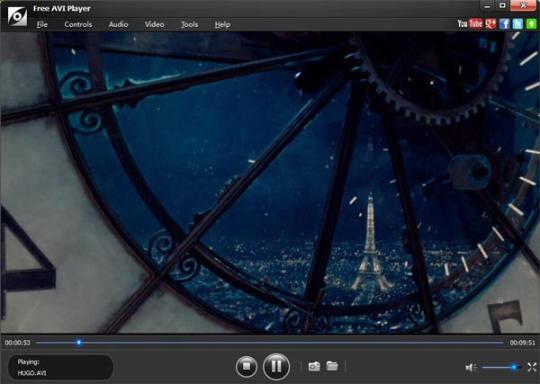Screen dimensions: 540x384
Task: Click the middle of the playback progress bar
Action: 270,343
